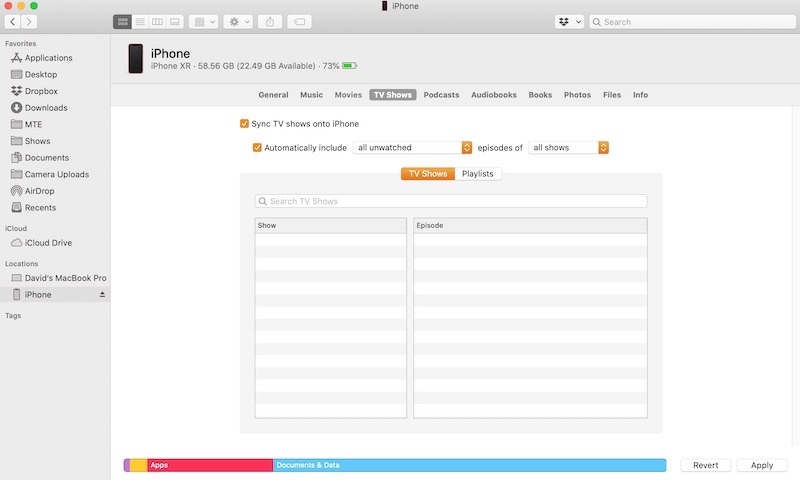Expand the 'all shows' dropdown

568,148
